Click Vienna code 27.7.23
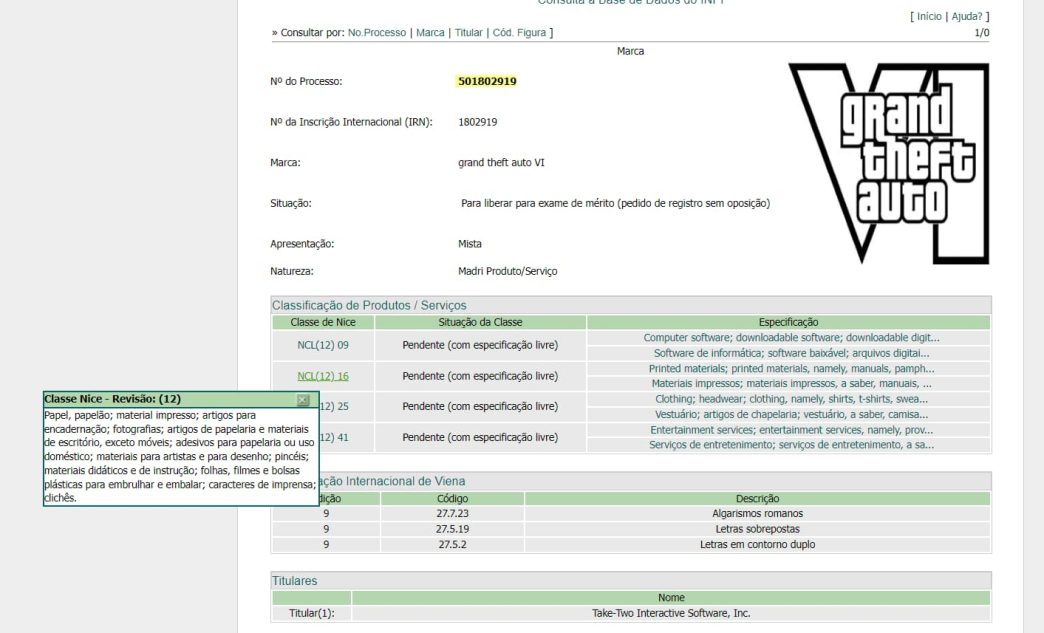Screen dimensions: 1044x633 tap(452, 514)
